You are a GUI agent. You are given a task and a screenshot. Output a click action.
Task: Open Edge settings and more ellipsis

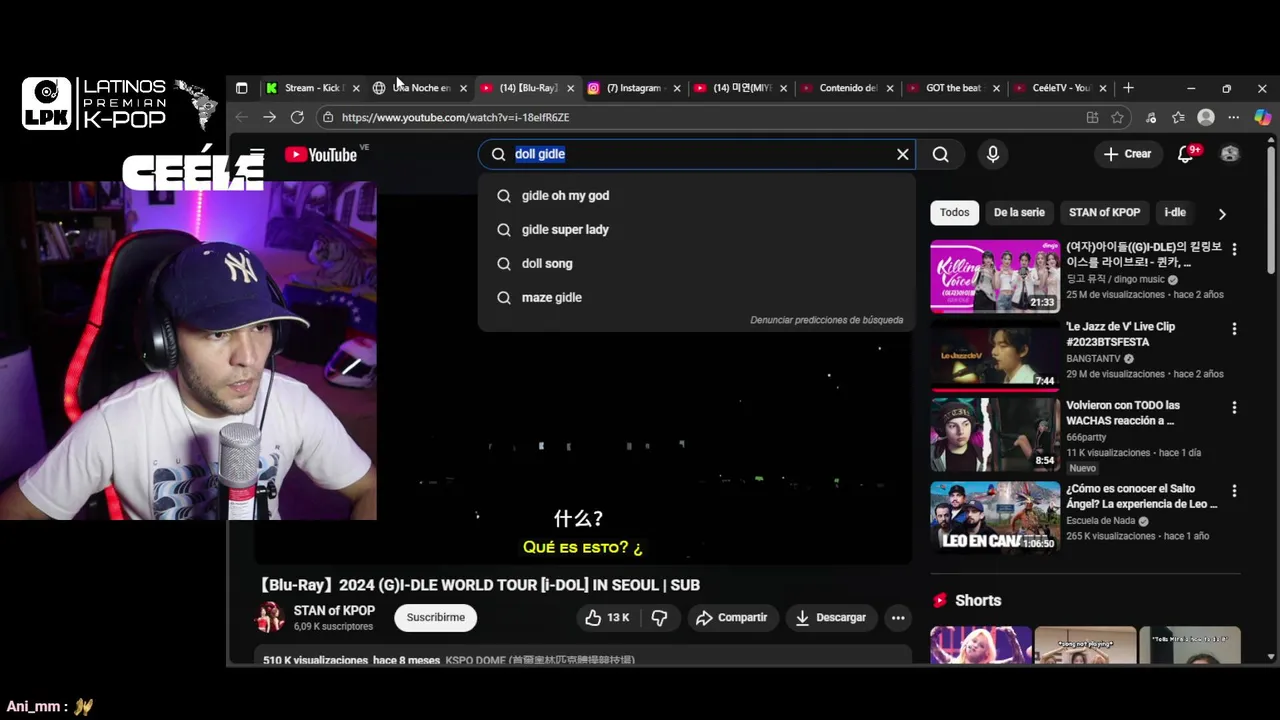pos(1235,117)
